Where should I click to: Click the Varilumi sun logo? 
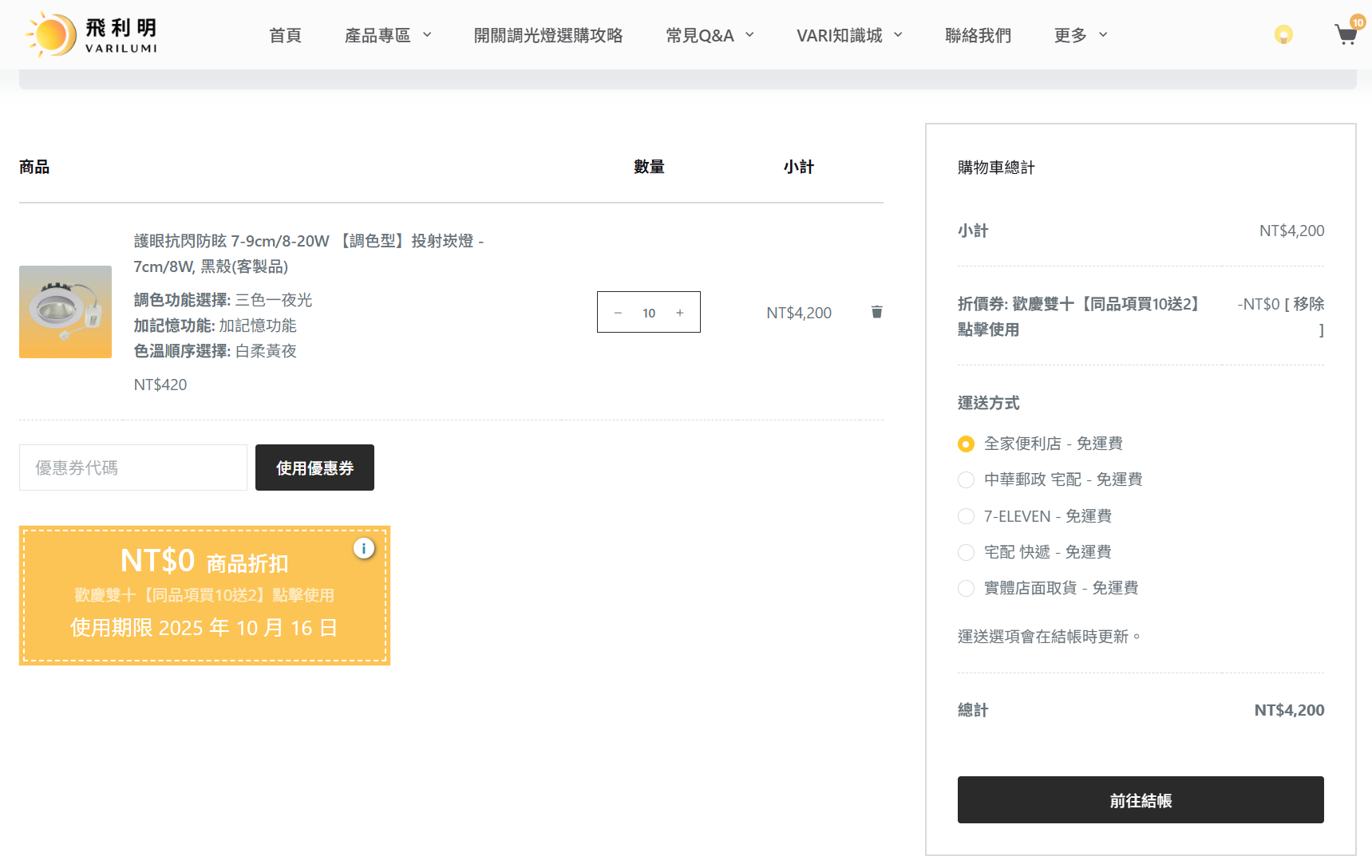tap(89, 35)
